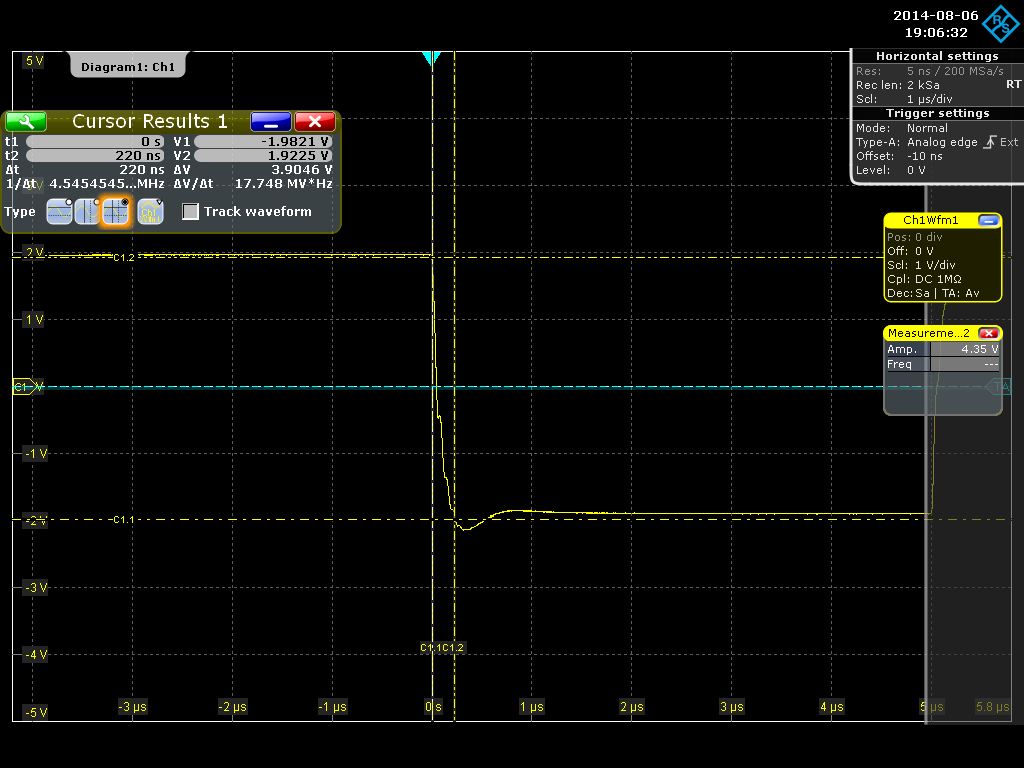Select the horizontal cursor type
The width and height of the screenshot is (1024, 768).
[x=59, y=211]
